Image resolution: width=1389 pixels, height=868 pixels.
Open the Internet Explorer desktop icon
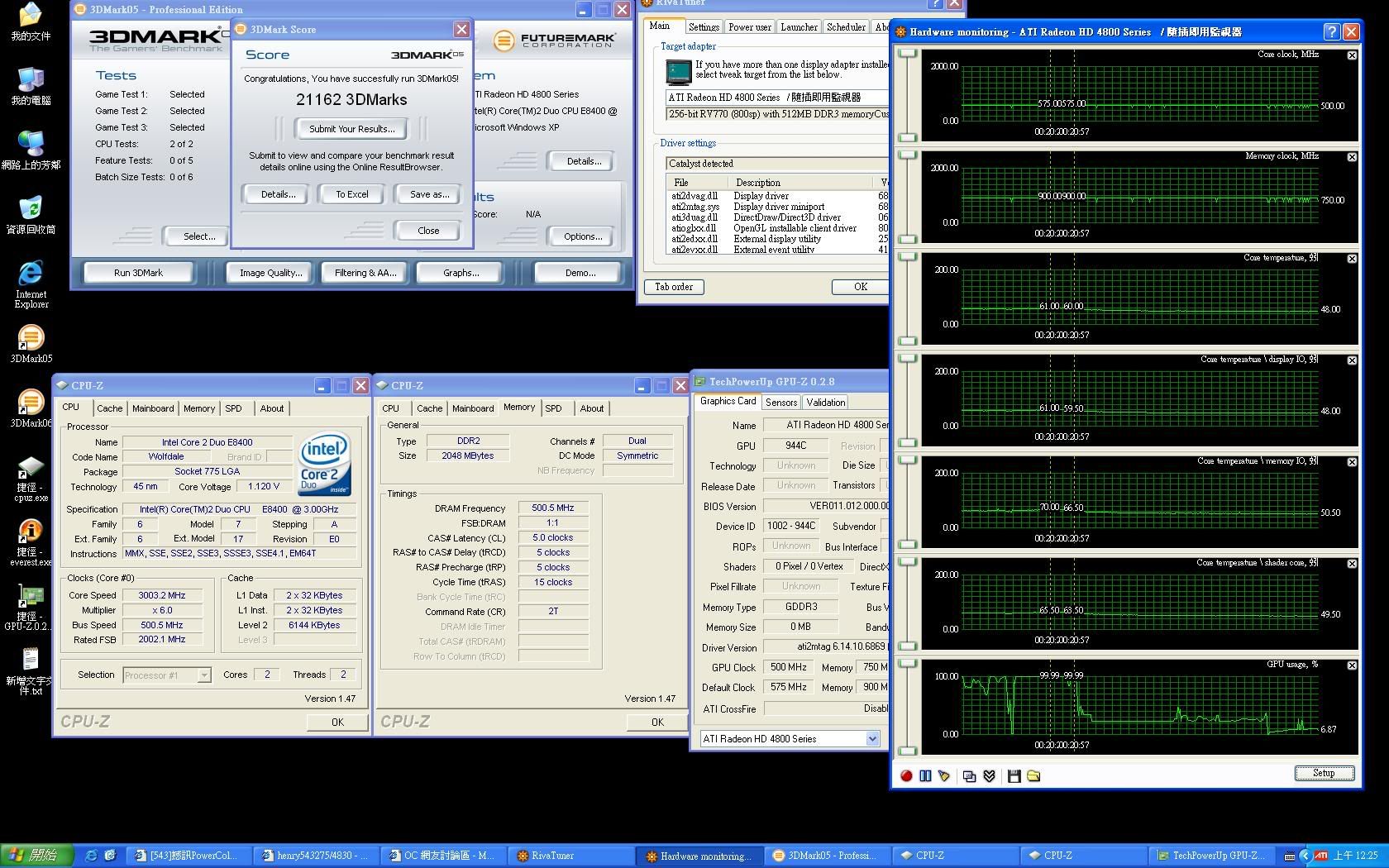31,284
